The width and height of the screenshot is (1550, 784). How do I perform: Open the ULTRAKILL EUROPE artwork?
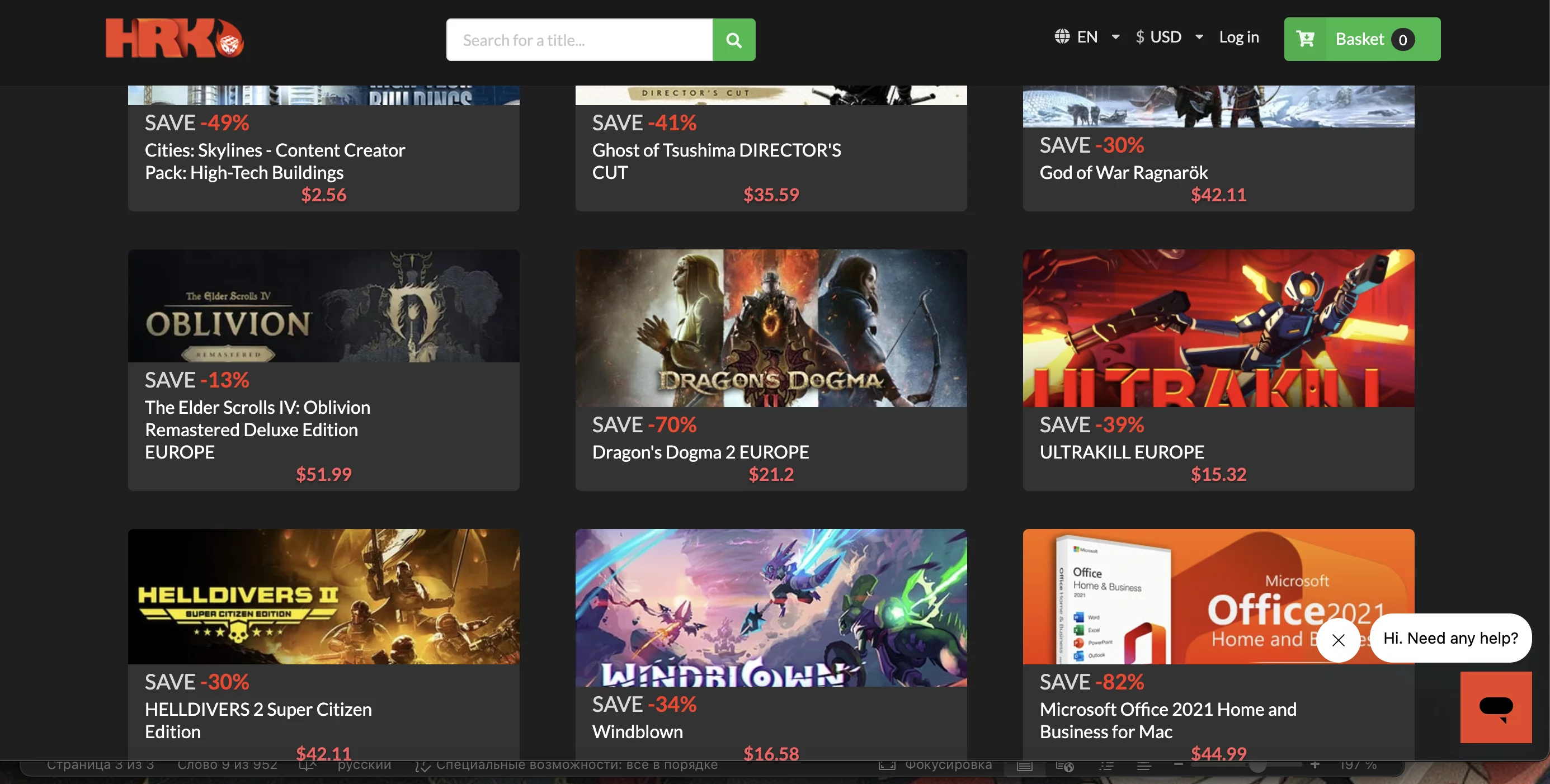coord(1218,328)
